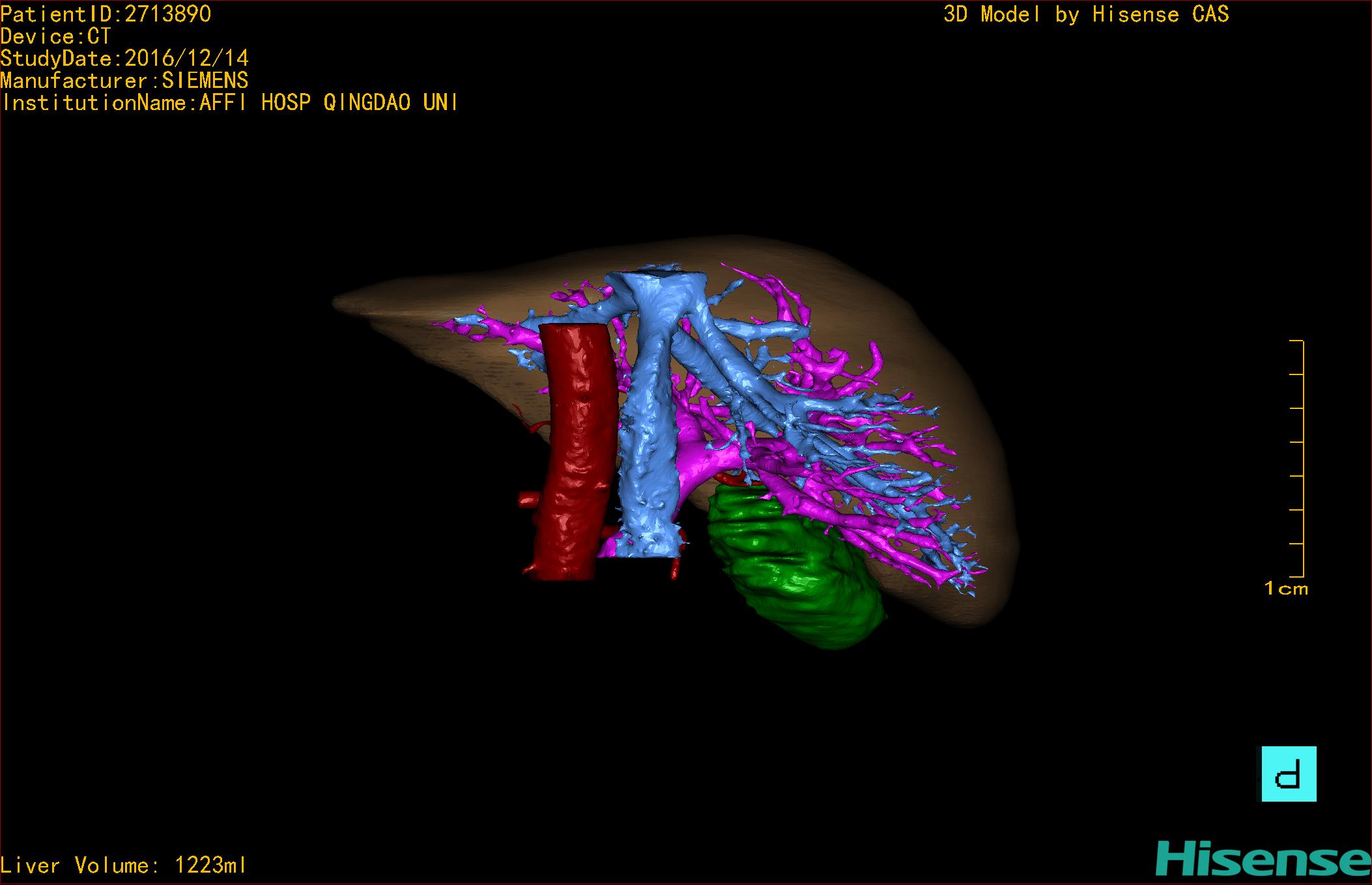1372x885 pixels.
Task: Click the 'Liver Volume: 1223ml' readout
Action: [124, 865]
